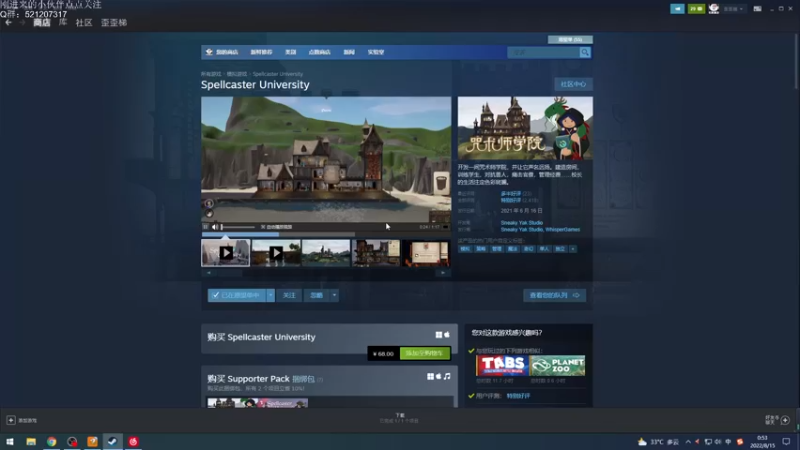Viewport: 800px width, 450px height.
Task: Toggle the autoplay videos checkbox
Action: [x=263, y=227]
